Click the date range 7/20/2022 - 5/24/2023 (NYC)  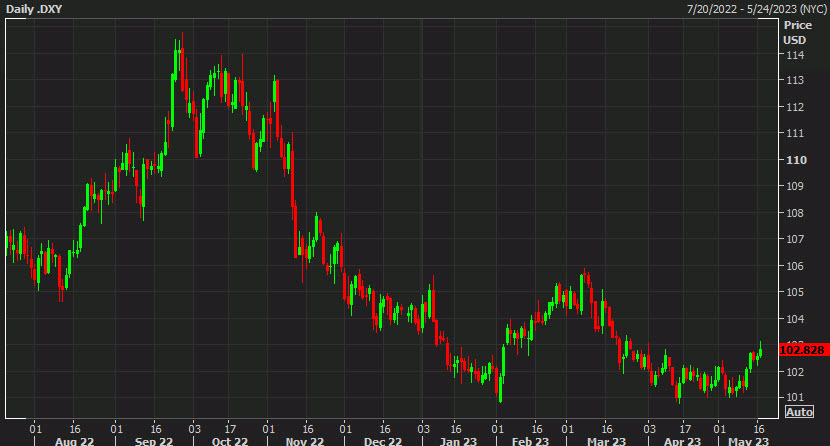(x=756, y=9)
